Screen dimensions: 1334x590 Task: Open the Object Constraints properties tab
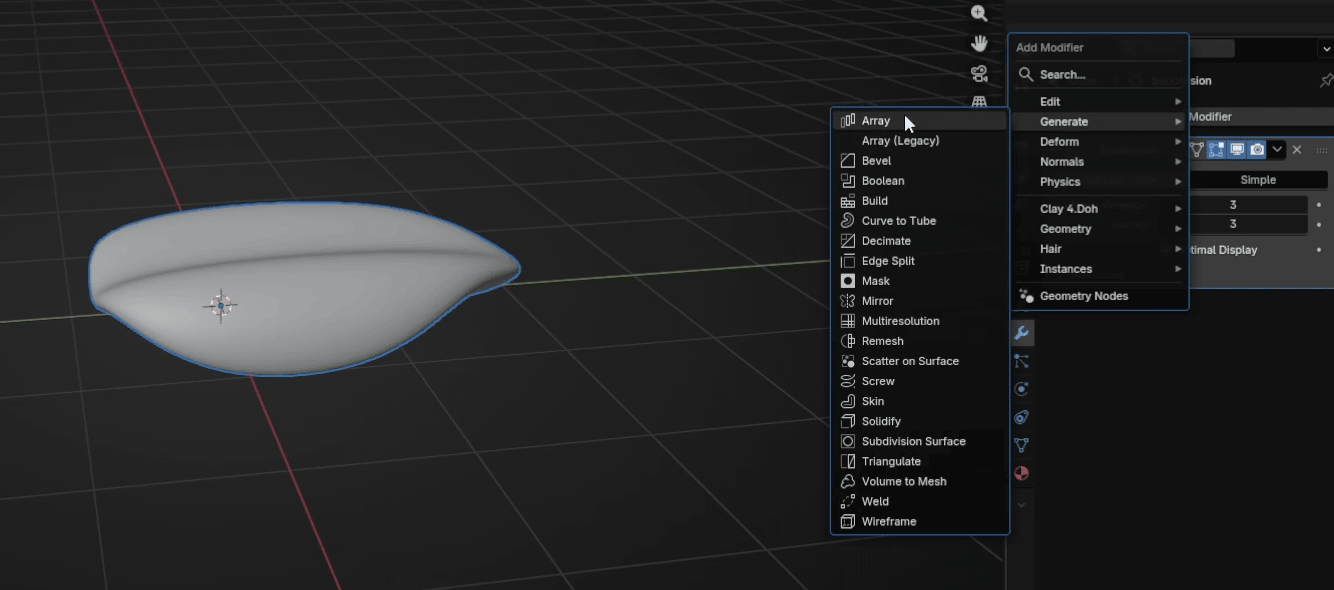pyautogui.click(x=1021, y=417)
